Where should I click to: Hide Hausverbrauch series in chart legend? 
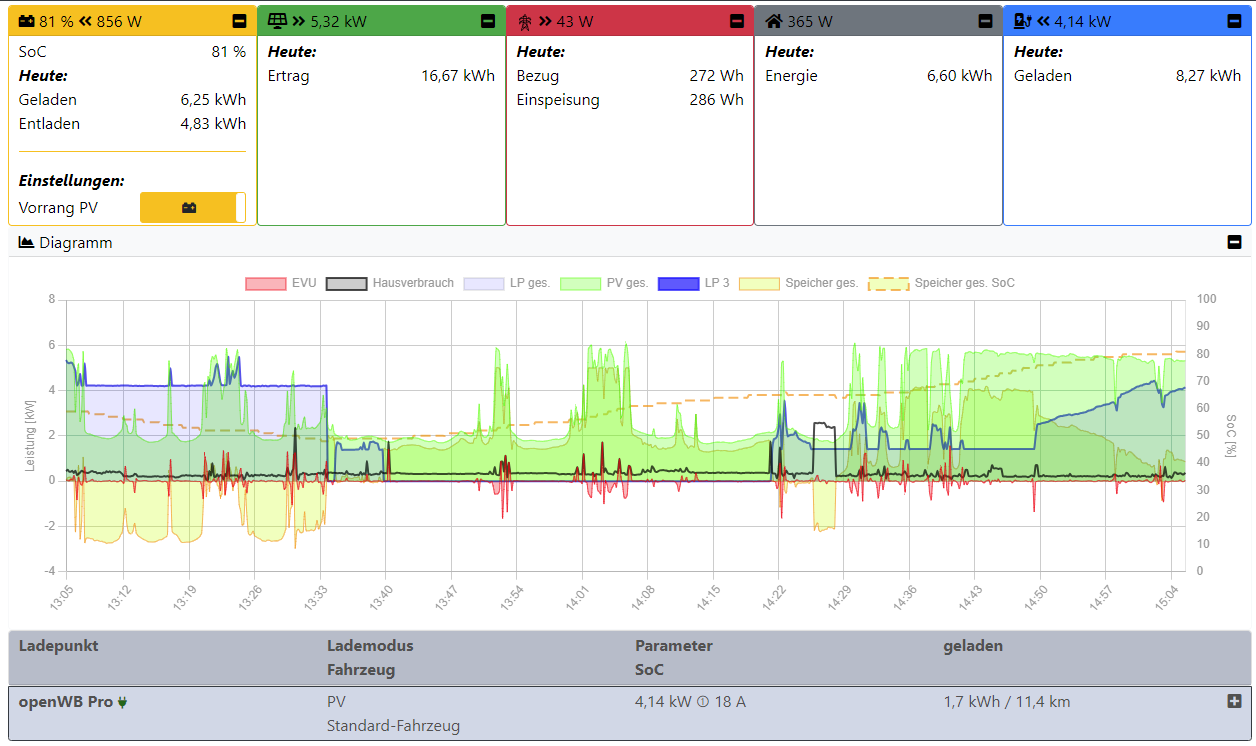click(x=390, y=283)
